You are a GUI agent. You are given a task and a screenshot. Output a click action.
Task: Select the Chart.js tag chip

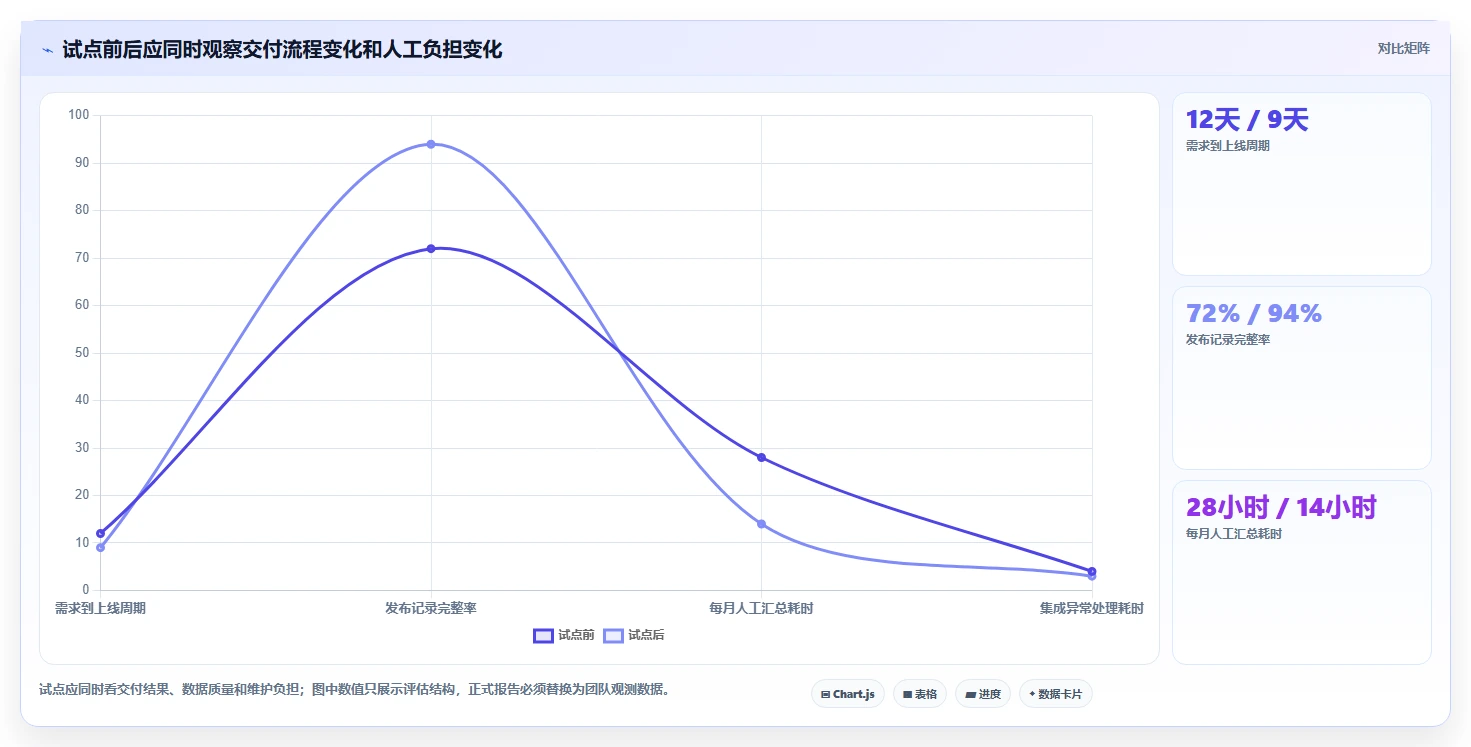click(847, 694)
